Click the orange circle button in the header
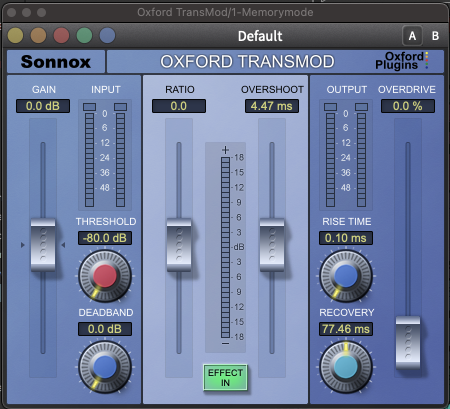This screenshot has width=450, height=409. (38, 35)
